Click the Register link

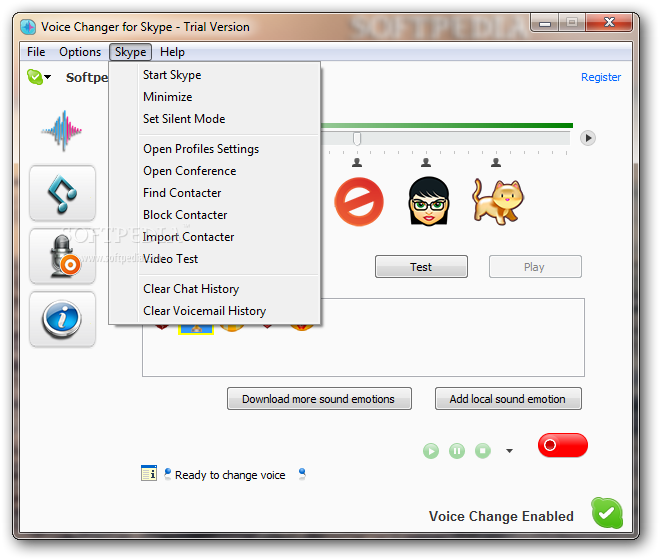[x=601, y=77]
